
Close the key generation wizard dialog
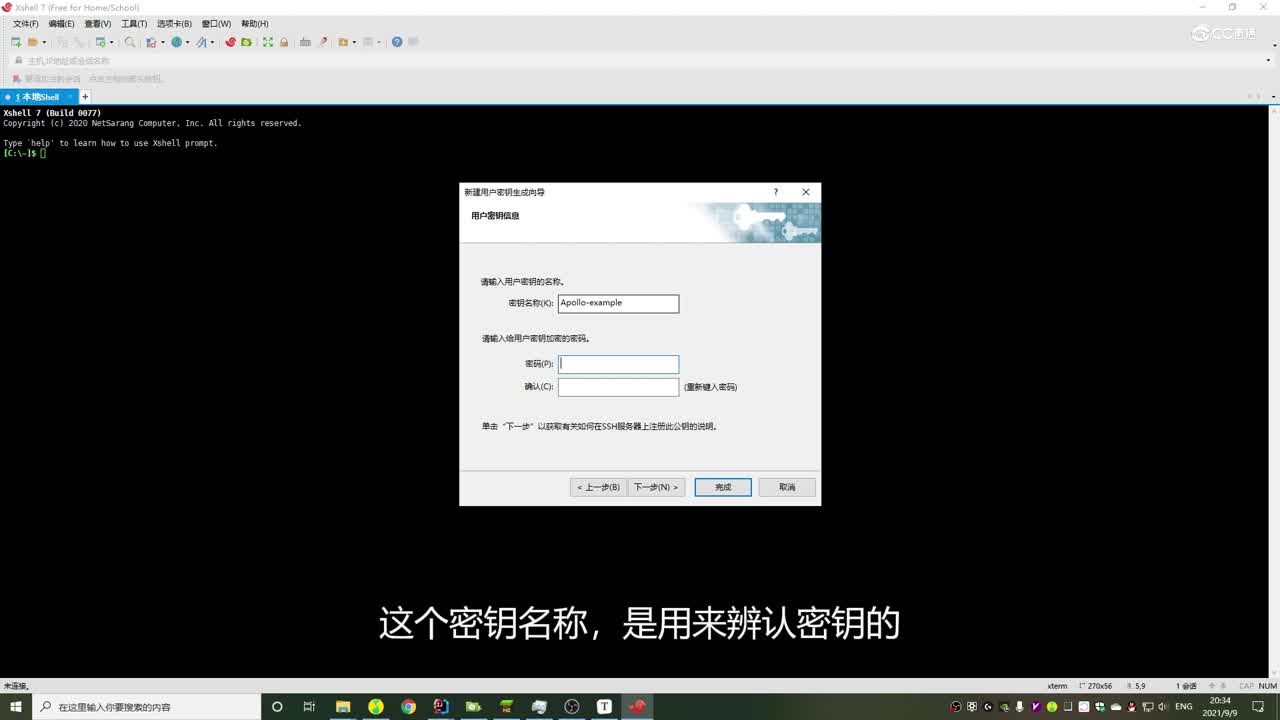click(806, 192)
